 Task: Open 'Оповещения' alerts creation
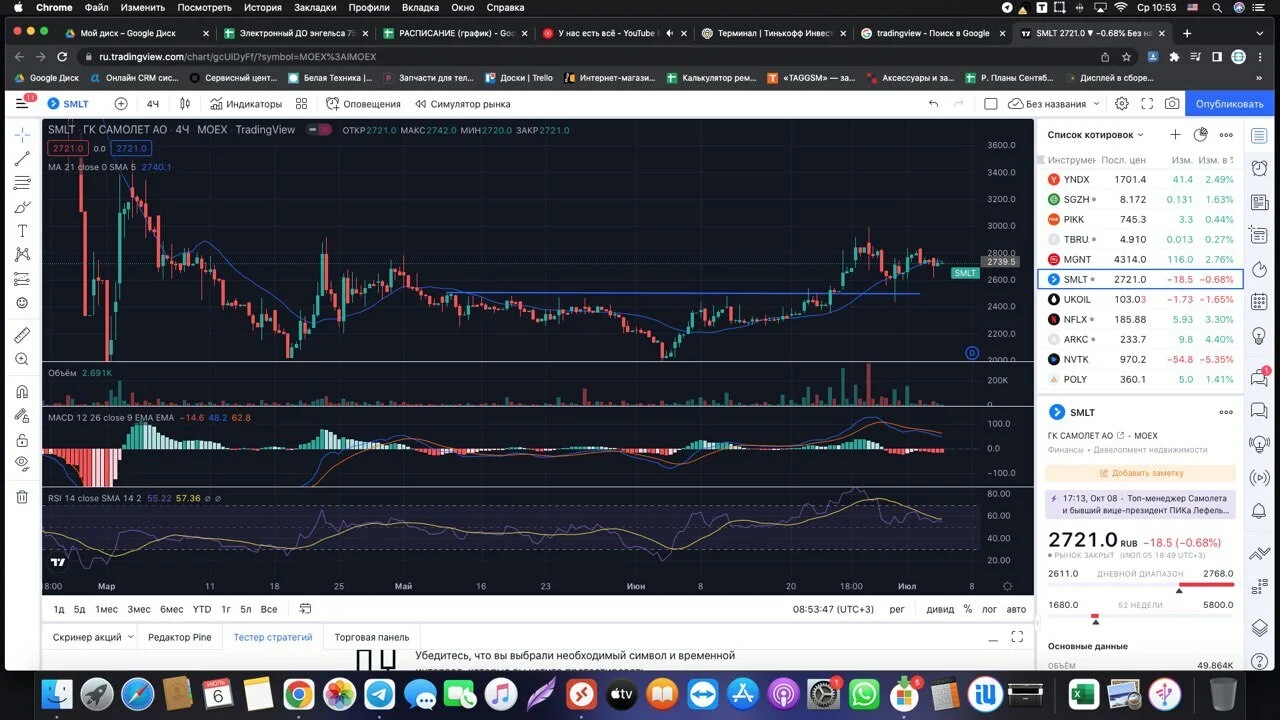coord(363,104)
